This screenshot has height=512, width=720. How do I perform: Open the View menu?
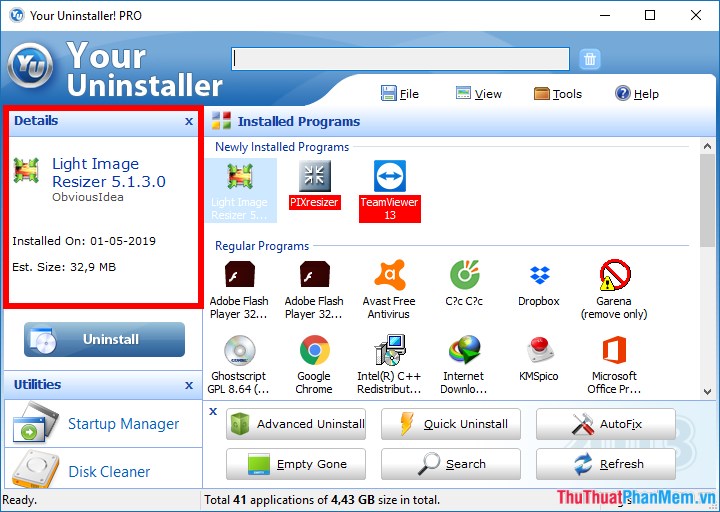[478, 93]
